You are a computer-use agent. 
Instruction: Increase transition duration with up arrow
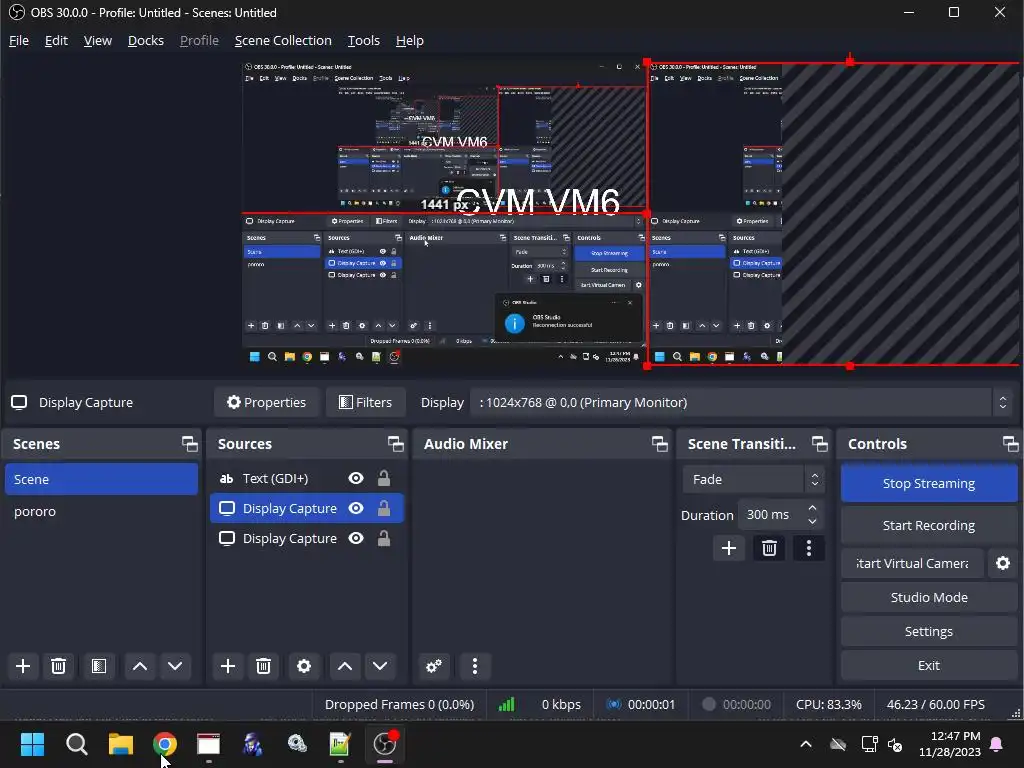pos(812,508)
